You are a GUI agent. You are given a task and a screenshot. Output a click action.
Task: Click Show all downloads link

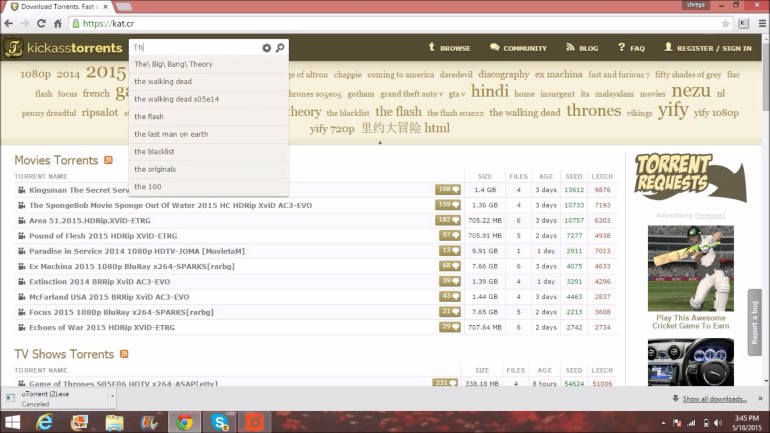tap(714, 399)
